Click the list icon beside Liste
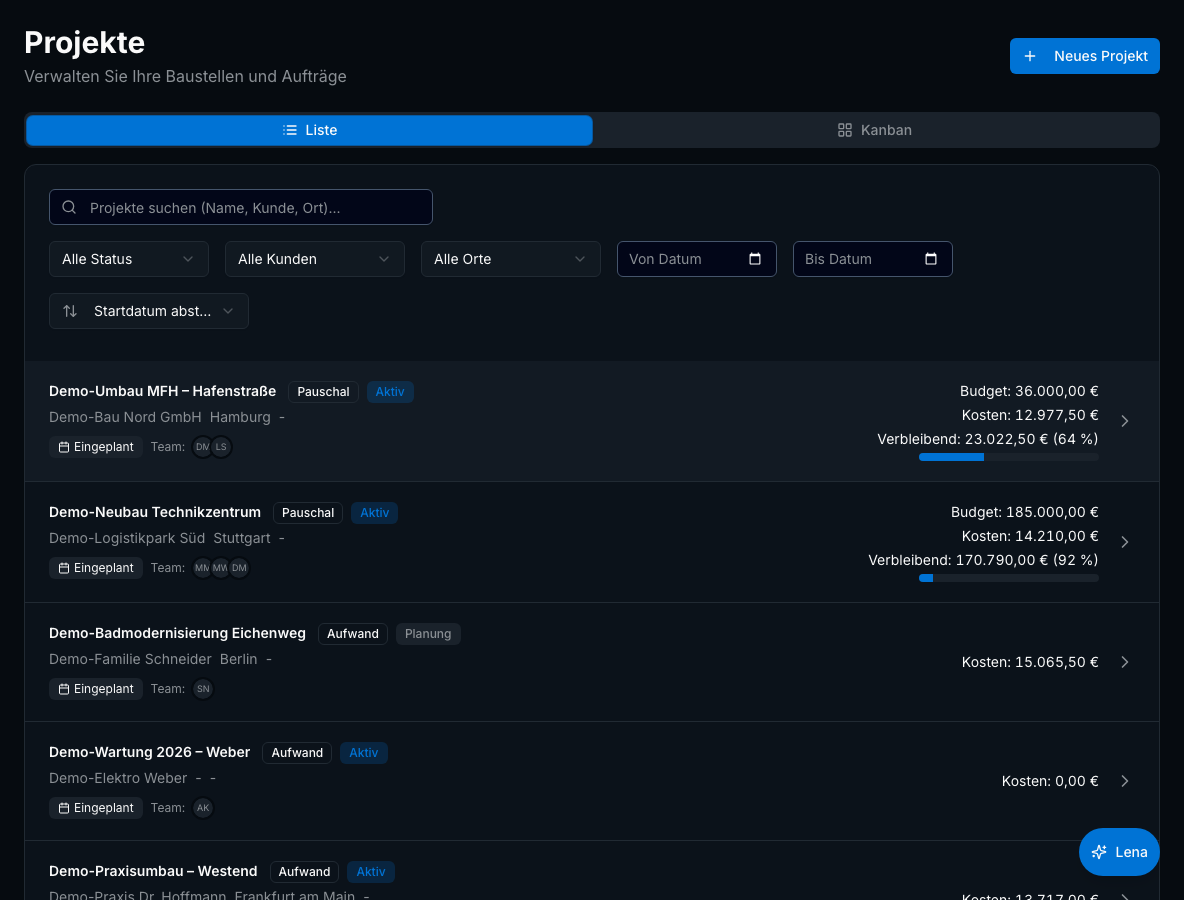 (x=289, y=130)
